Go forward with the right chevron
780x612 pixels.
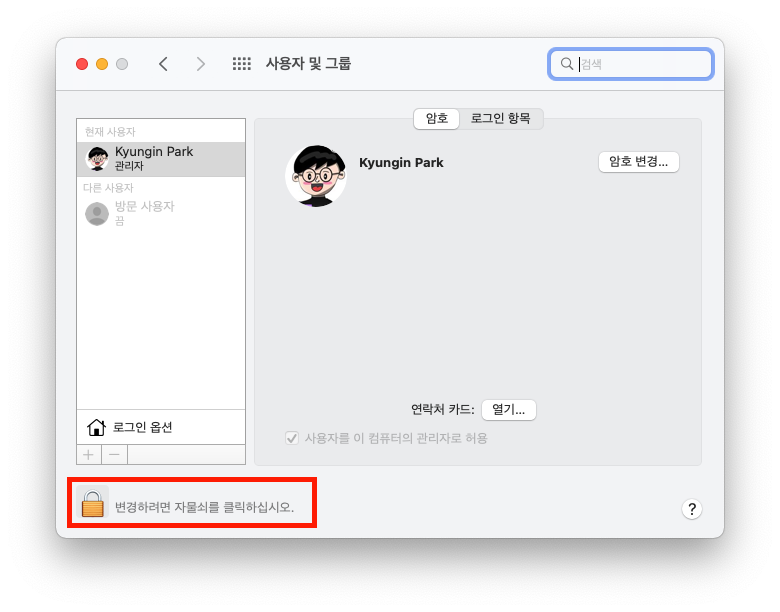click(x=200, y=64)
